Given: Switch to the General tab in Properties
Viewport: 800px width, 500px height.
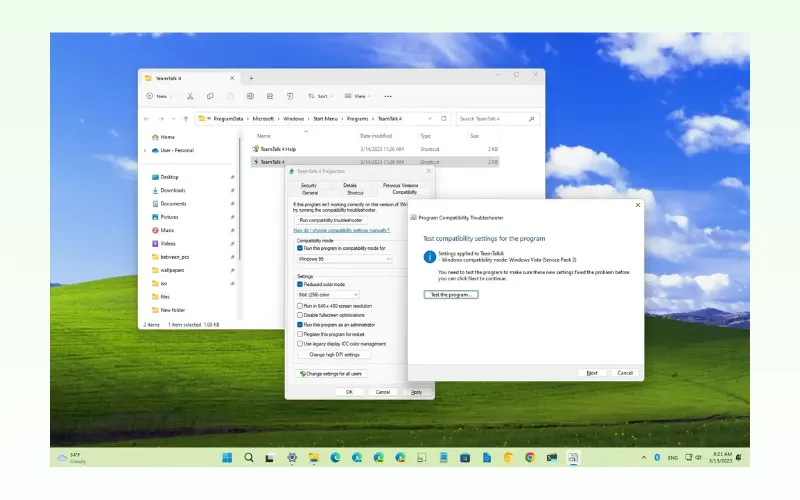Looking at the screenshot, I should [x=310, y=193].
